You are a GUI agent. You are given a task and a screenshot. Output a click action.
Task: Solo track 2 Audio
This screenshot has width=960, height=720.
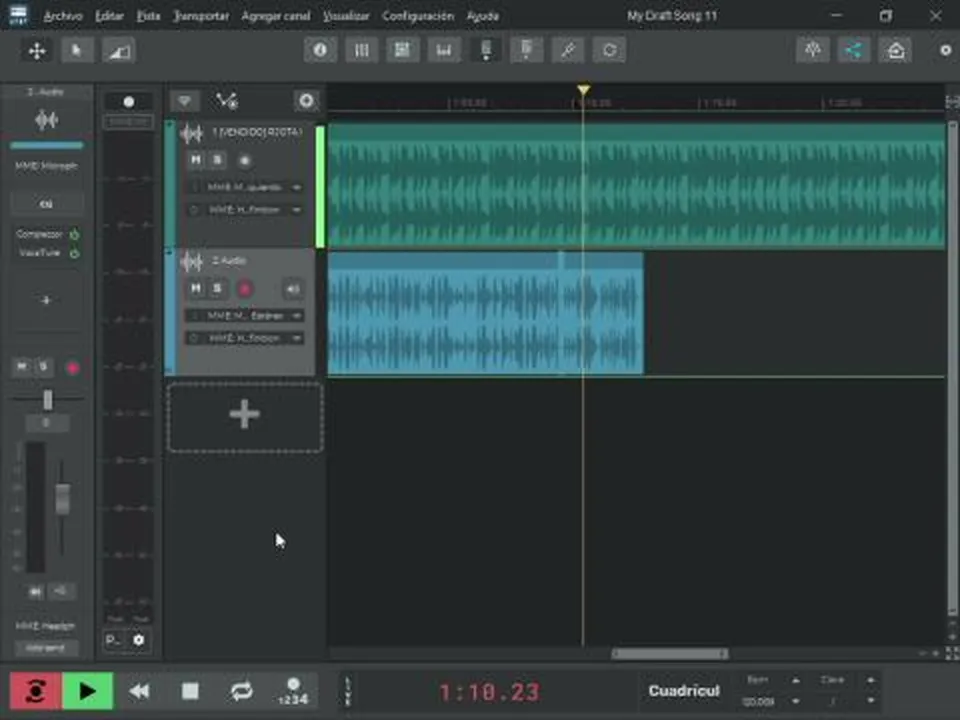tap(217, 288)
